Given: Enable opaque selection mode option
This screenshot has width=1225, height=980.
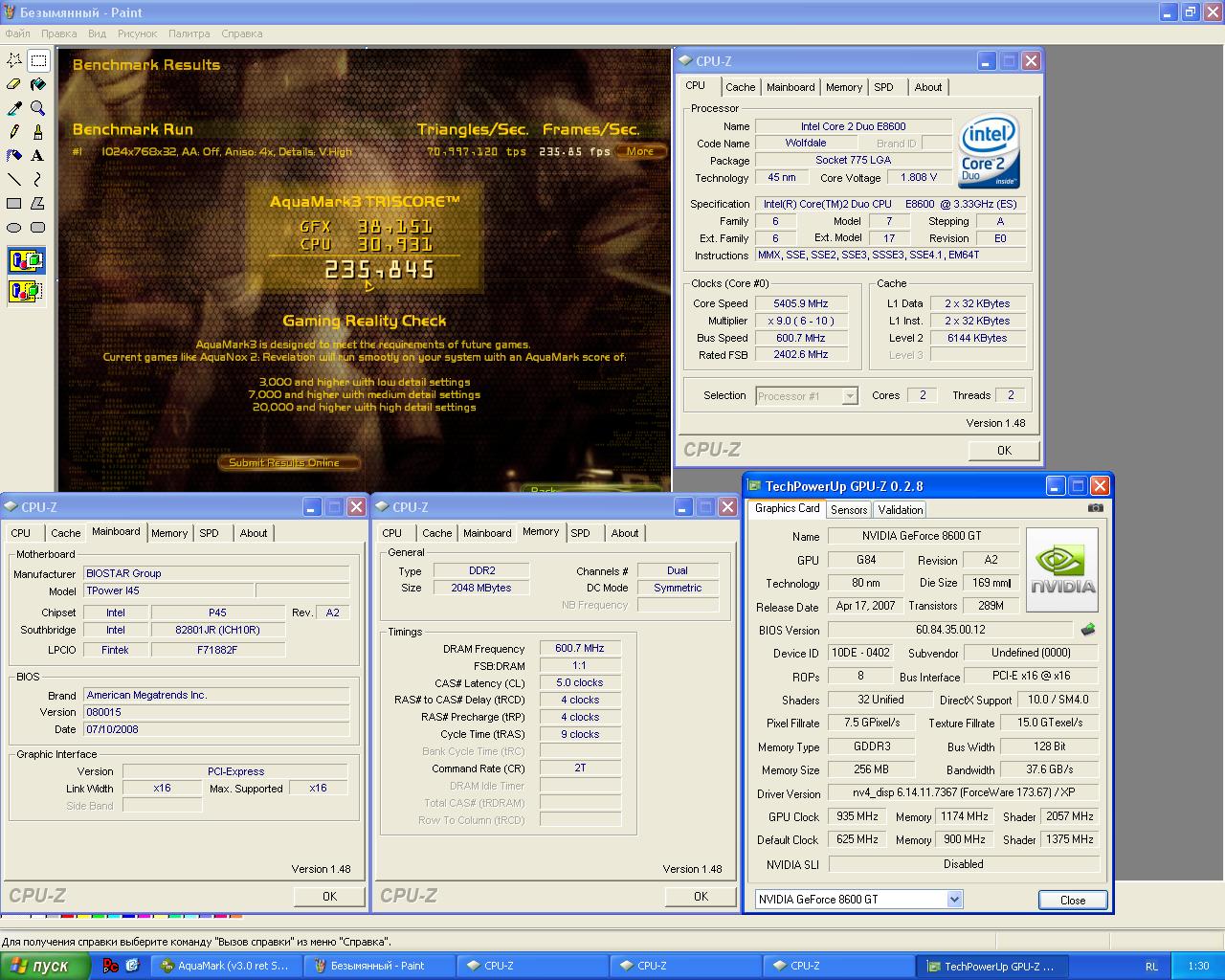Looking at the screenshot, I should pos(26,260).
